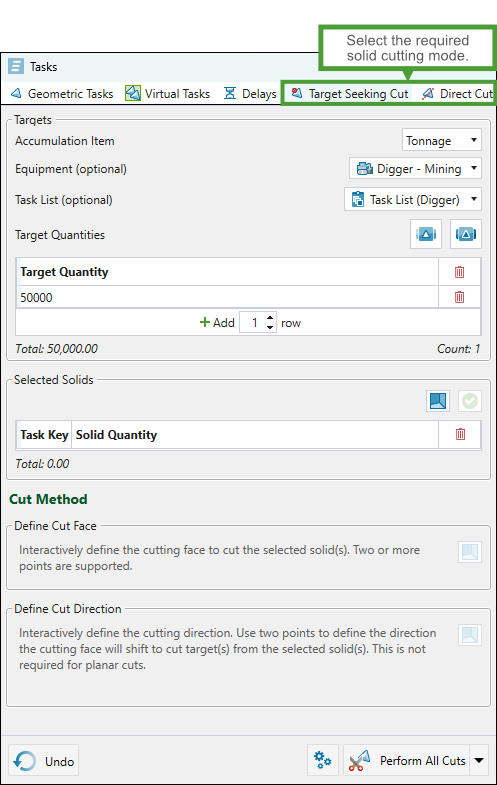Click Define Cut Direction interactive icon
Screen dimensions: 497x785
(x=470, y=635)
